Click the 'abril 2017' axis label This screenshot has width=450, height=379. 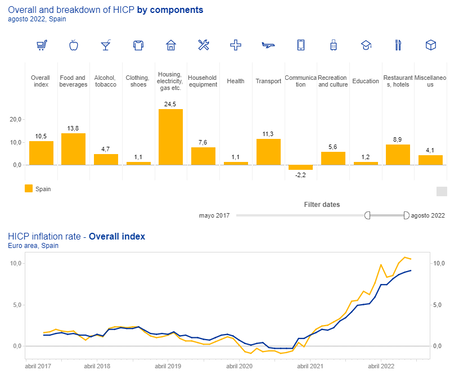(38, 366)
